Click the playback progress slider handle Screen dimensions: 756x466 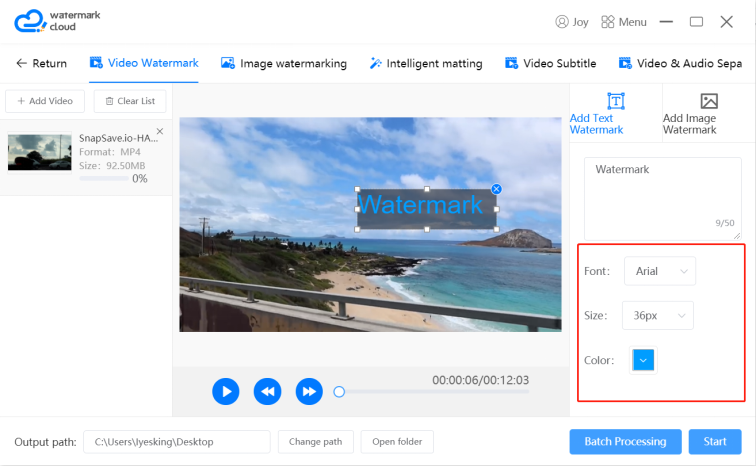click(x=339, y=392)
